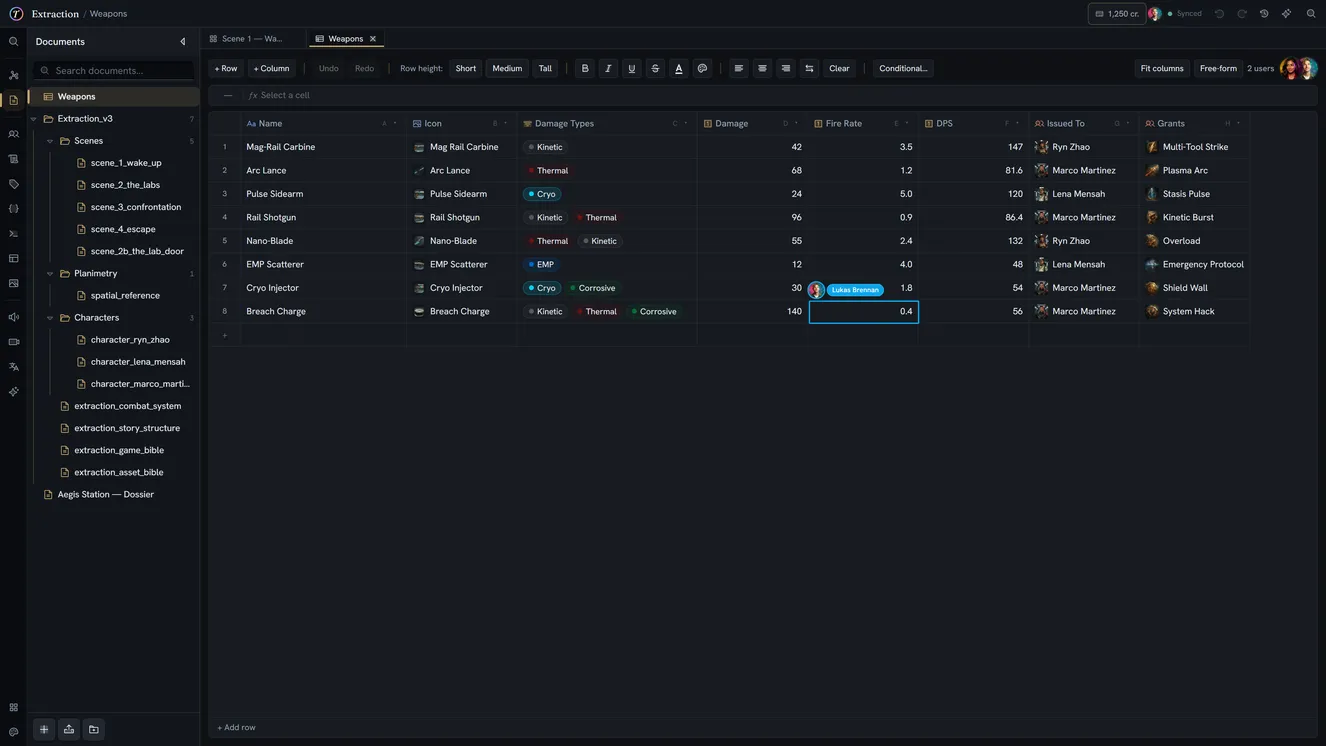The height and width of the screenshot is (746, 1326).
Task: Open Conditional formatting options
Action: [x=903, y=69]
